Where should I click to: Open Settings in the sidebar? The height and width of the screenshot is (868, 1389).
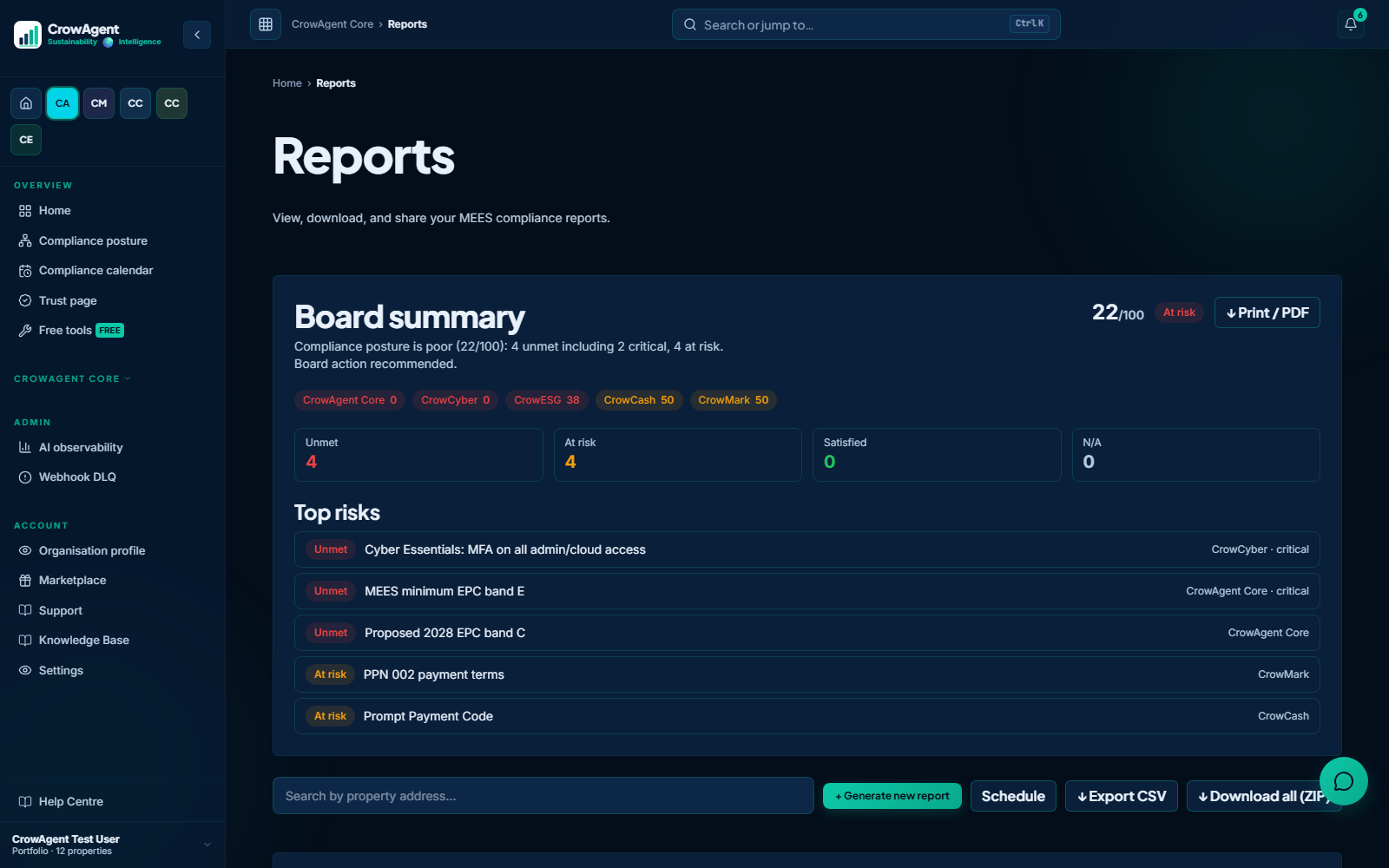112,670
